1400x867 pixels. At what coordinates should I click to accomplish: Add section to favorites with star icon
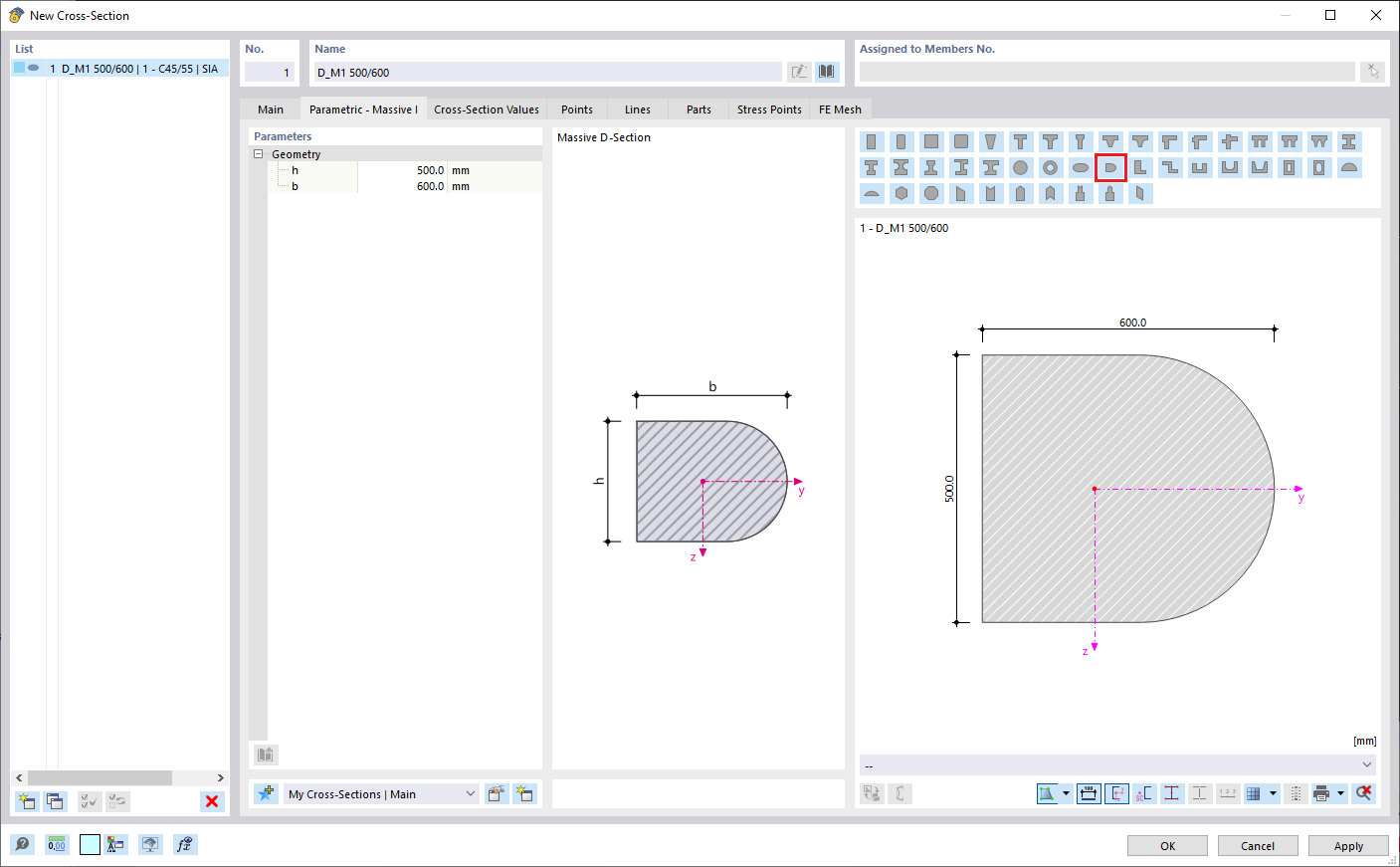point(266,793)
